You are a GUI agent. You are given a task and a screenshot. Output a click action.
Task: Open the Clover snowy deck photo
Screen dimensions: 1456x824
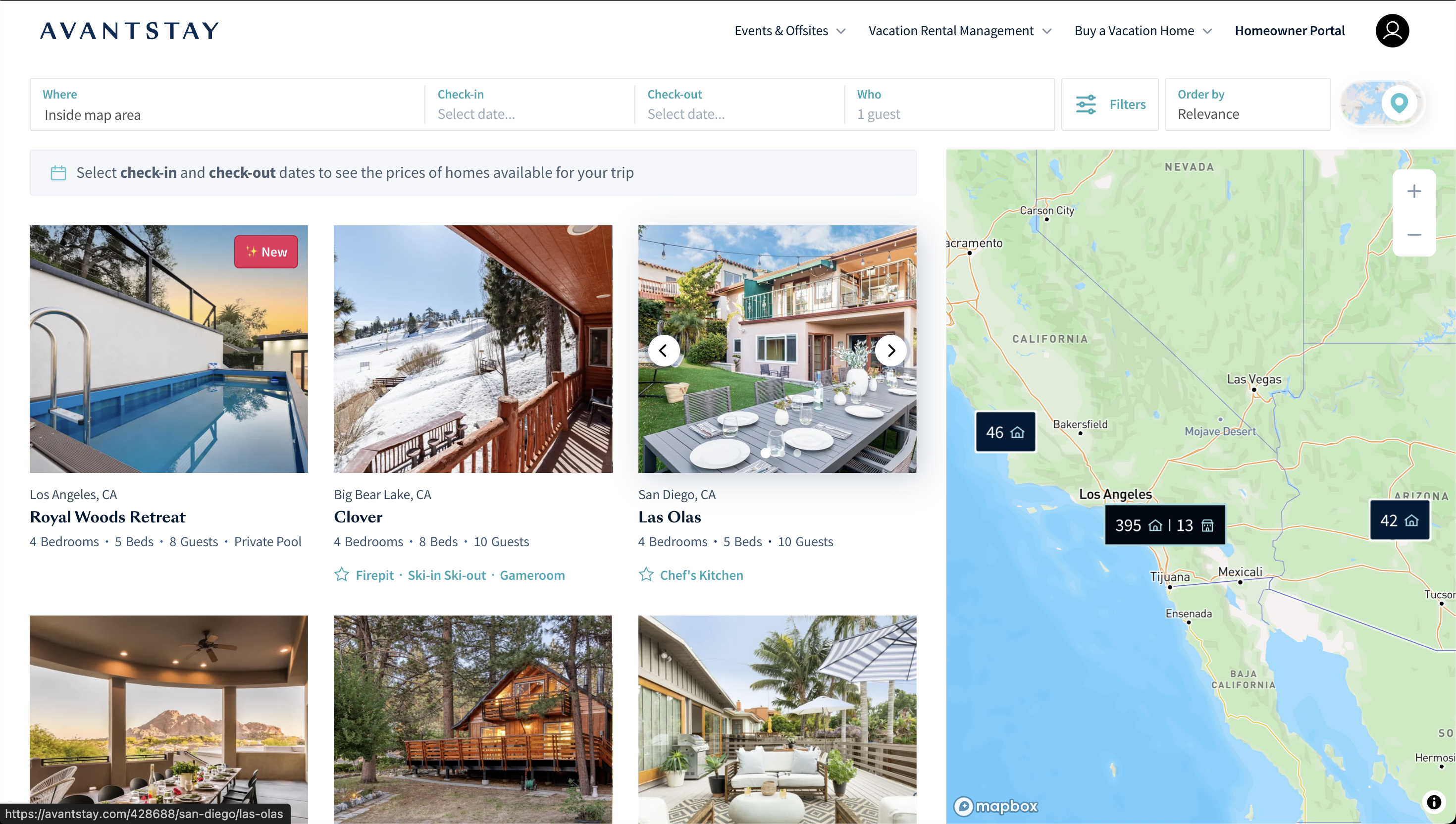(472, 349)
